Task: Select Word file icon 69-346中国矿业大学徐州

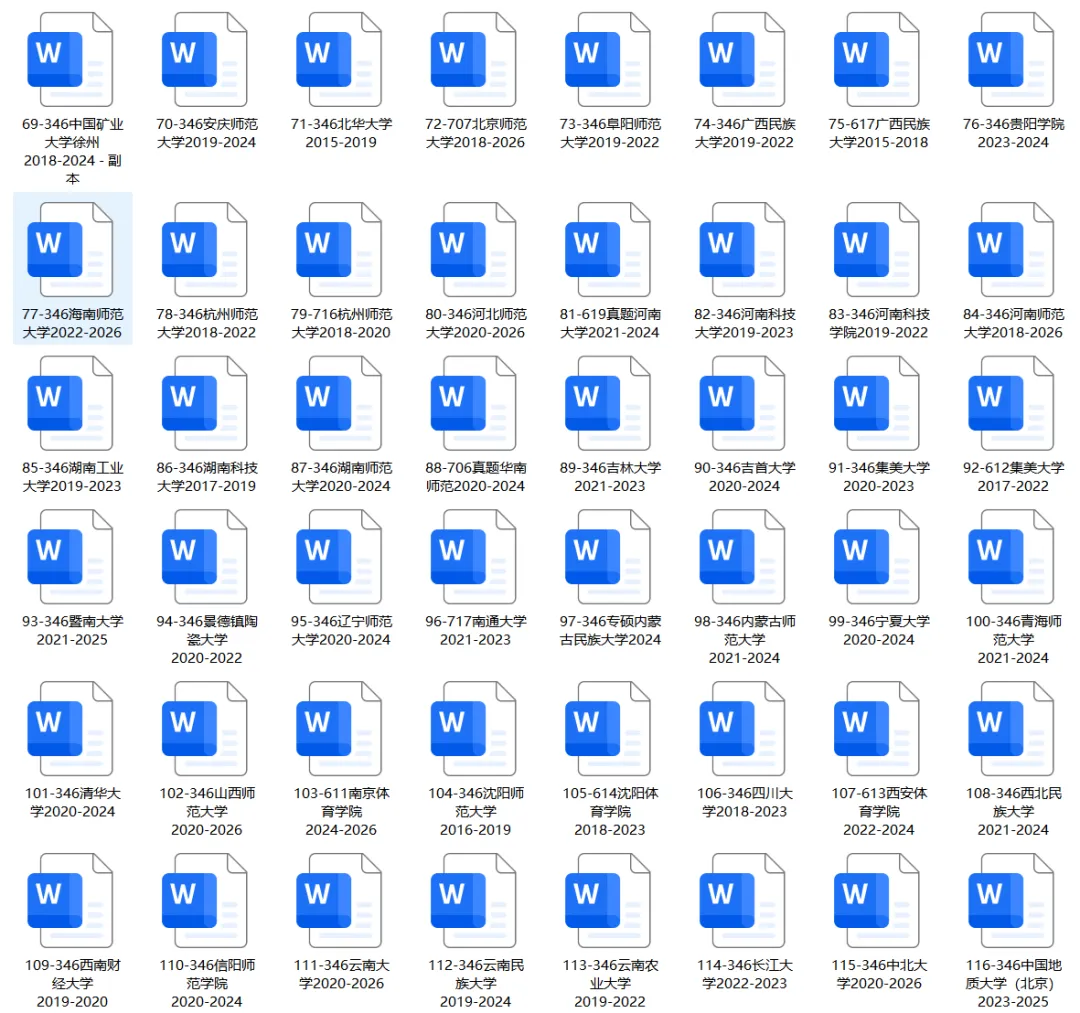Action: pyautogui.click(x=70, y=60)
